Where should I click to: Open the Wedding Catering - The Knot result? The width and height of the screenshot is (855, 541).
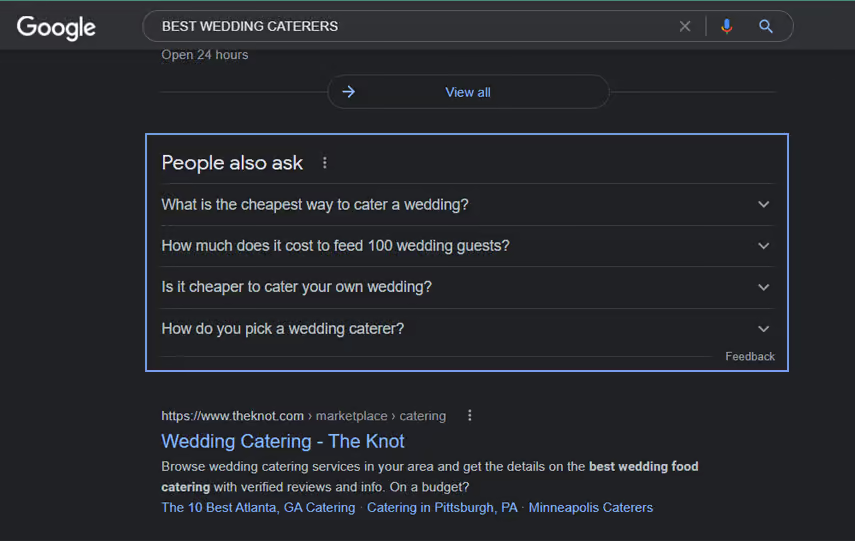coord(282,441)
